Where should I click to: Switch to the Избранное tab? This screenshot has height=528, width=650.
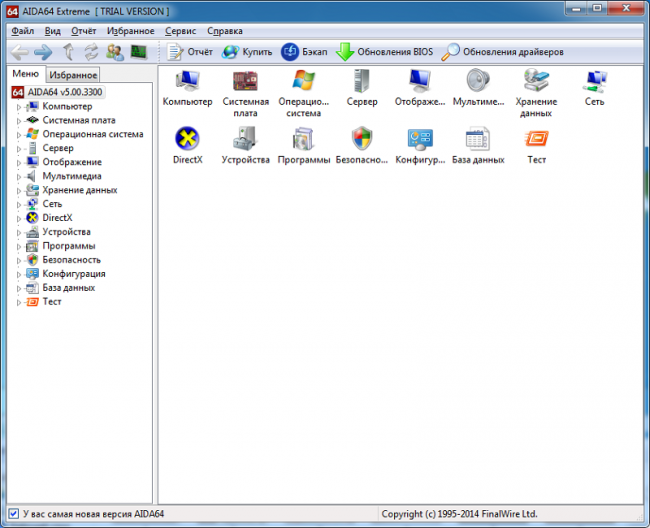(x=73, y=74)
